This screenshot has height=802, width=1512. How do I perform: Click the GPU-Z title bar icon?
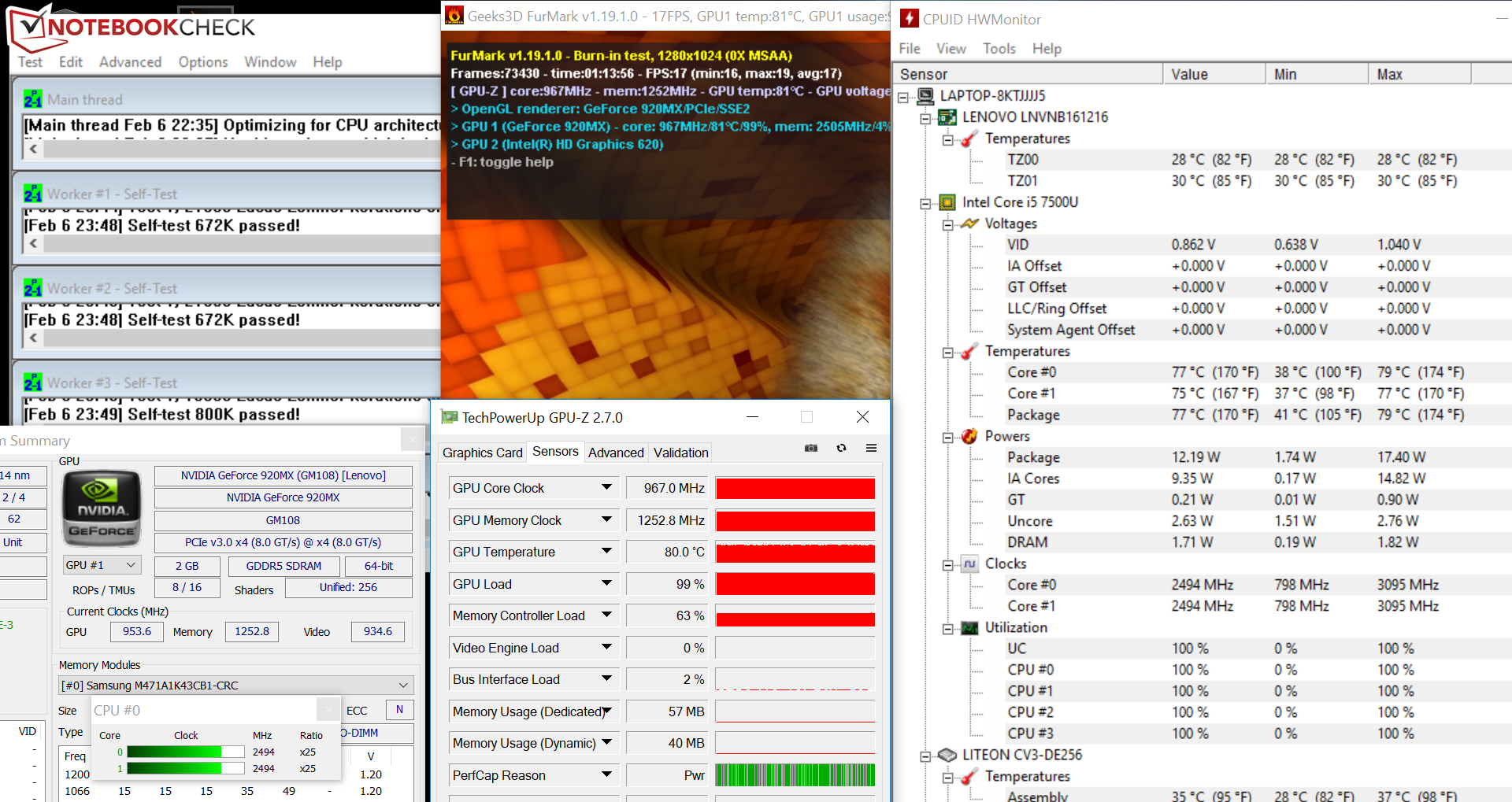point(449,417)
